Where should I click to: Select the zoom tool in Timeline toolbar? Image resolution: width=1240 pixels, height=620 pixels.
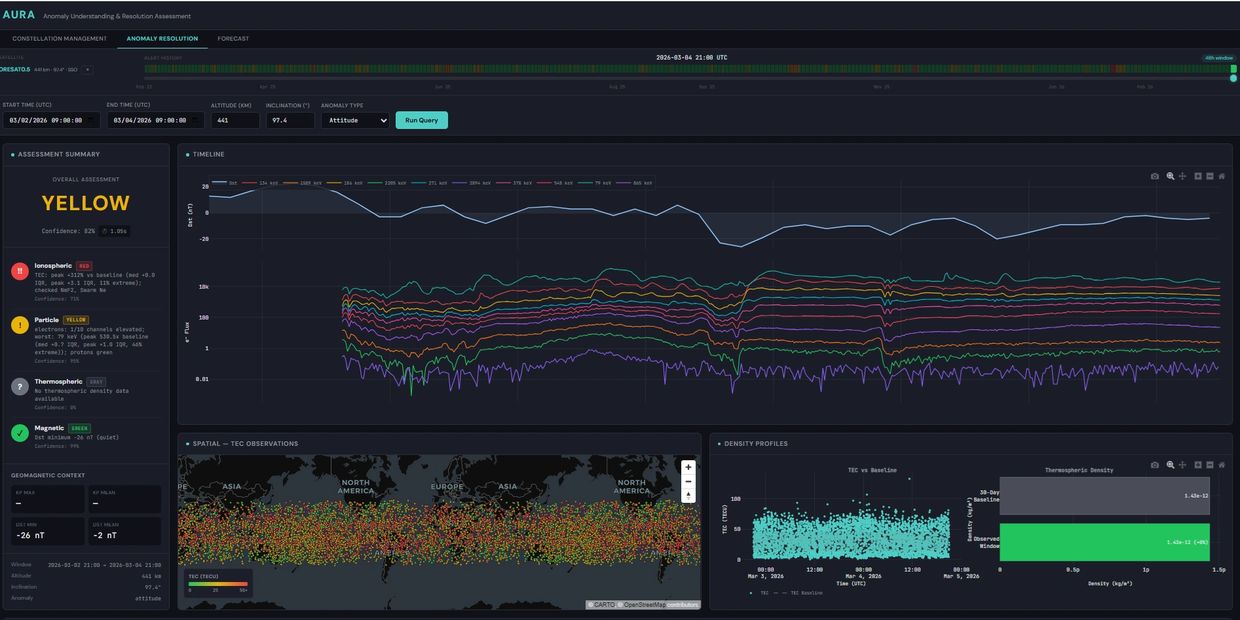tap(1170, 176)
